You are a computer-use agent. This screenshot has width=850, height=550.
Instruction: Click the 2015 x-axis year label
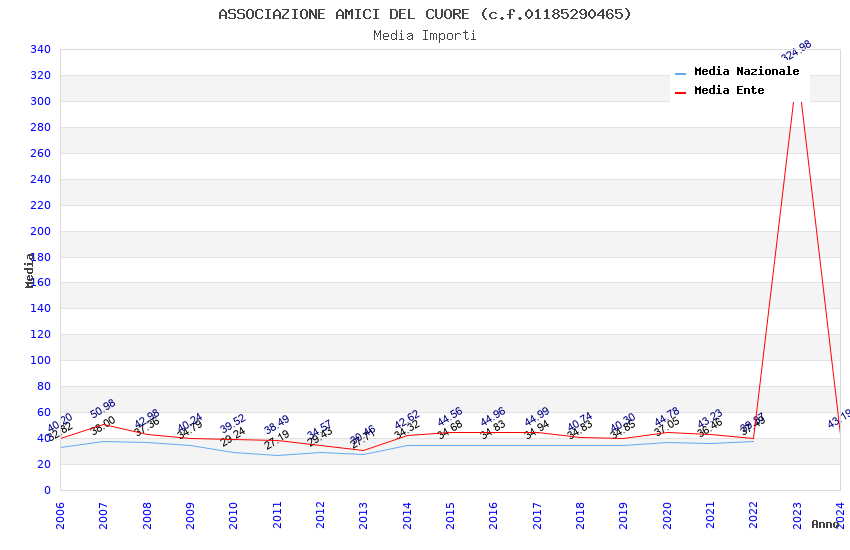[x=450, y=515]
